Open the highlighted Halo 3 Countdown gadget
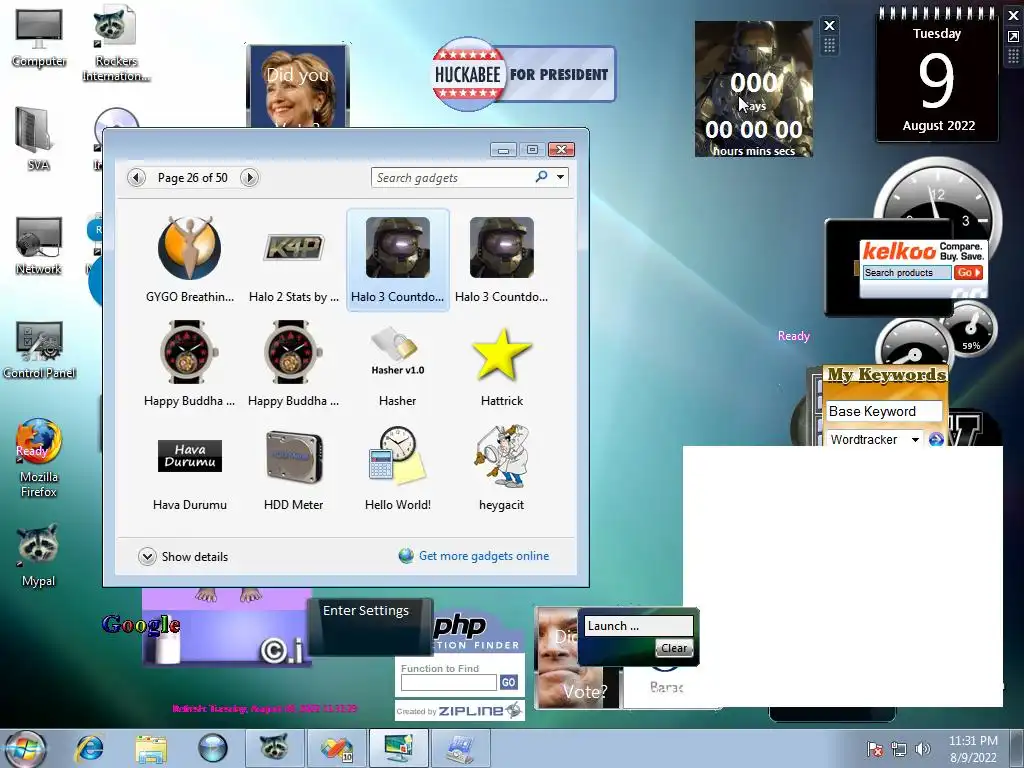This screenshot has width=1024, height=768. [398, 259]
